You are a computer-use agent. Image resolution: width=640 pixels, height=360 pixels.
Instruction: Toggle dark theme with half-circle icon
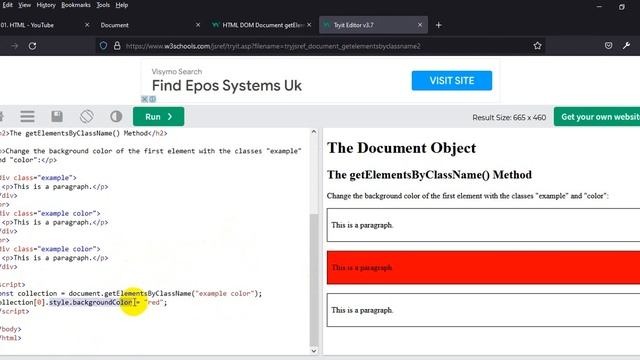tap(116, 116)
